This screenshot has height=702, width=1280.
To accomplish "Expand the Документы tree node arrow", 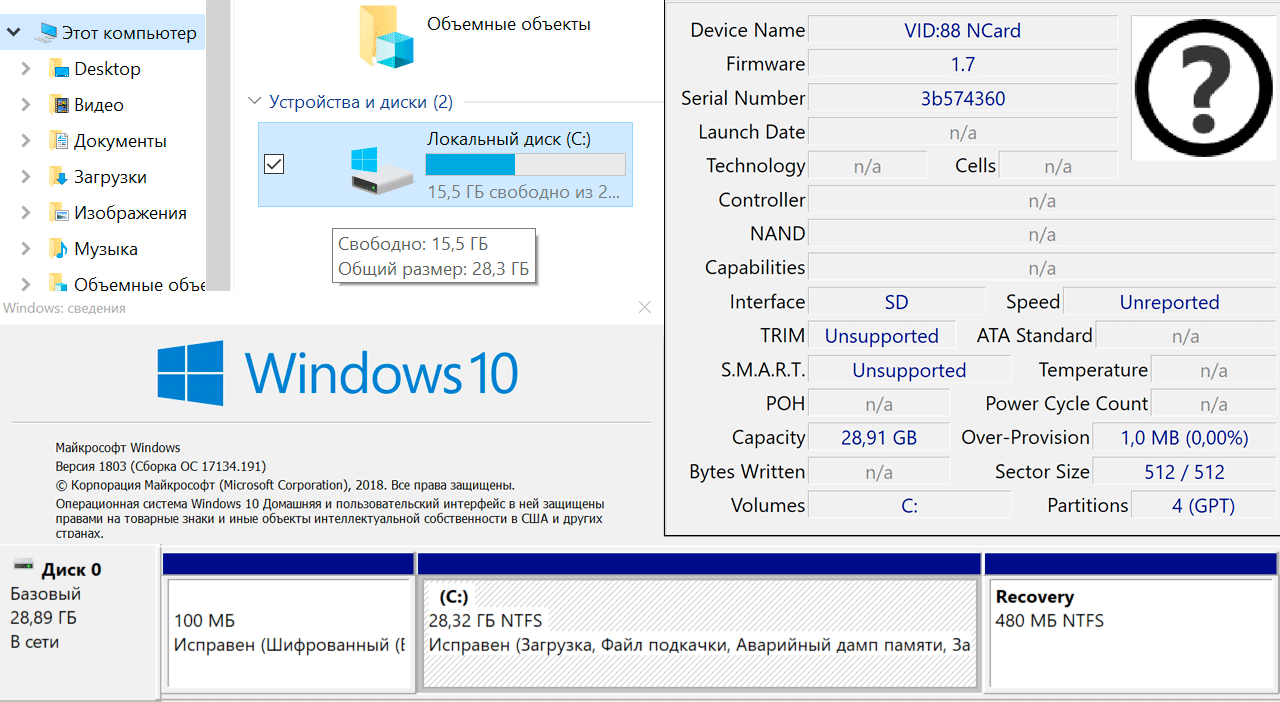I will click(x=27, y=141).
